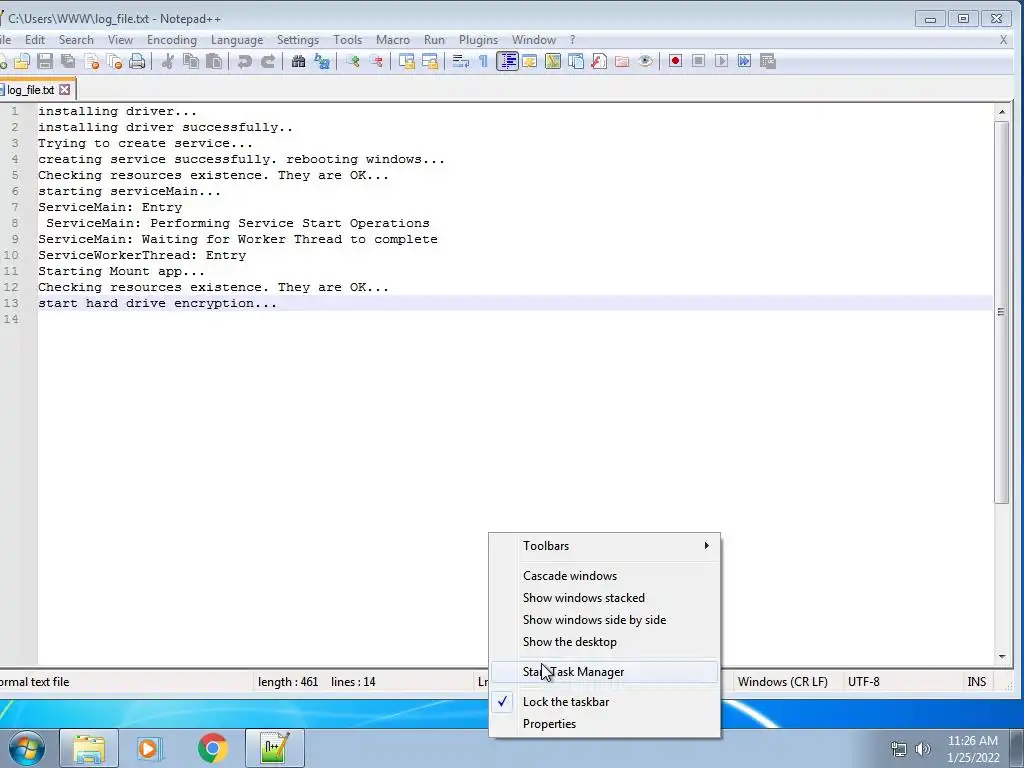
Task: Toggle Word Wrap in the toolbar
Action: [x=461, y=61]
